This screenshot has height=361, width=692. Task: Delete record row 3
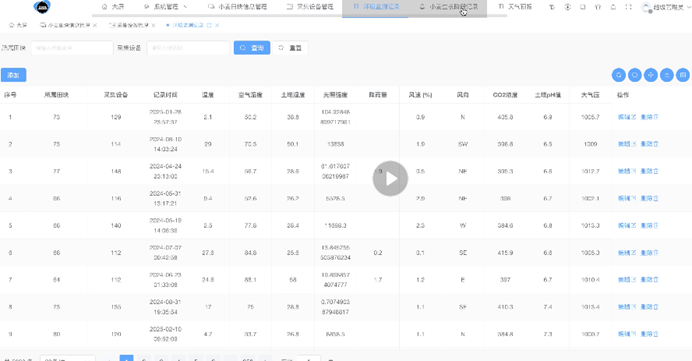[649, 171]
